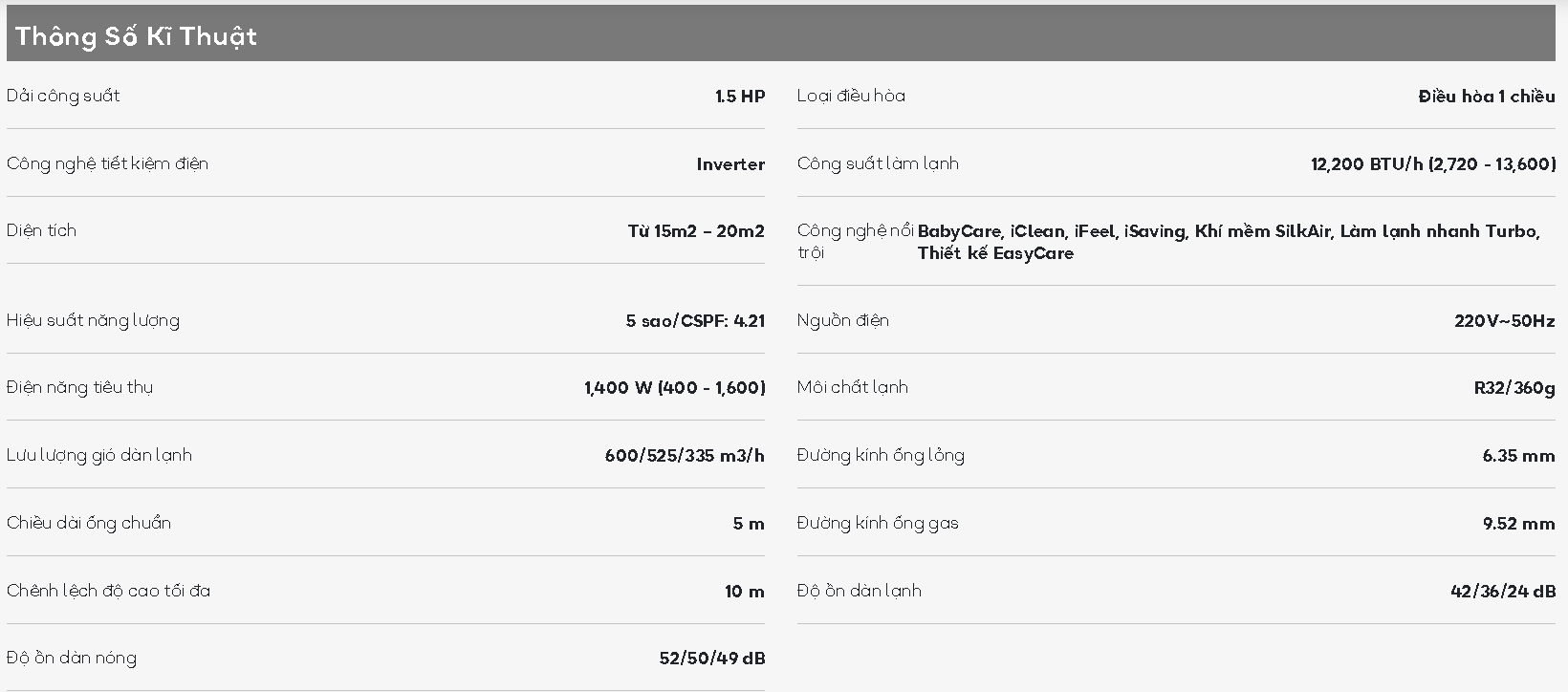The image size is (1568, 692).
Task: Click the "Thông Số Kĩ Thuật" header
Action: pos(136,36)
